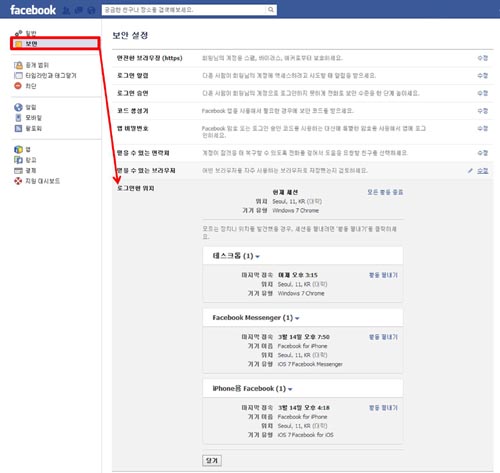Click the Edit link for Secure Browsing (https)
Image resolution: width=500 pixels, height=473 pixels.
point(482,58)
